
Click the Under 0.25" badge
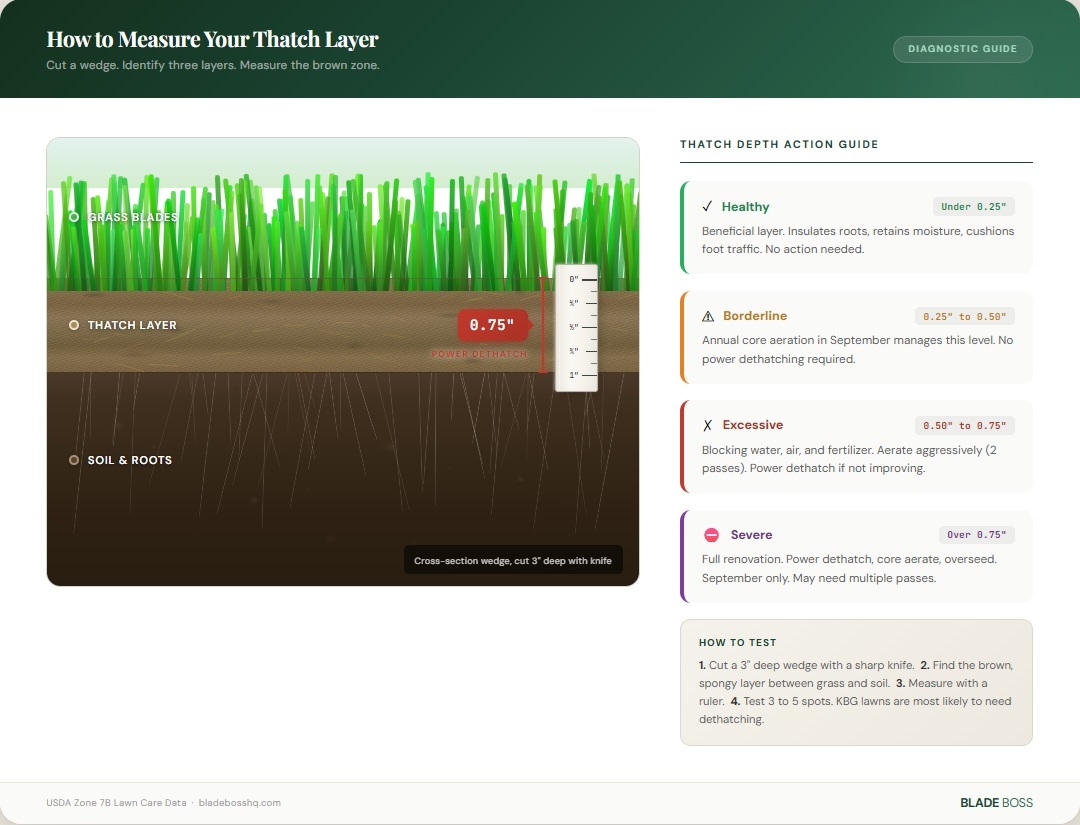click(x=974, y=206)
